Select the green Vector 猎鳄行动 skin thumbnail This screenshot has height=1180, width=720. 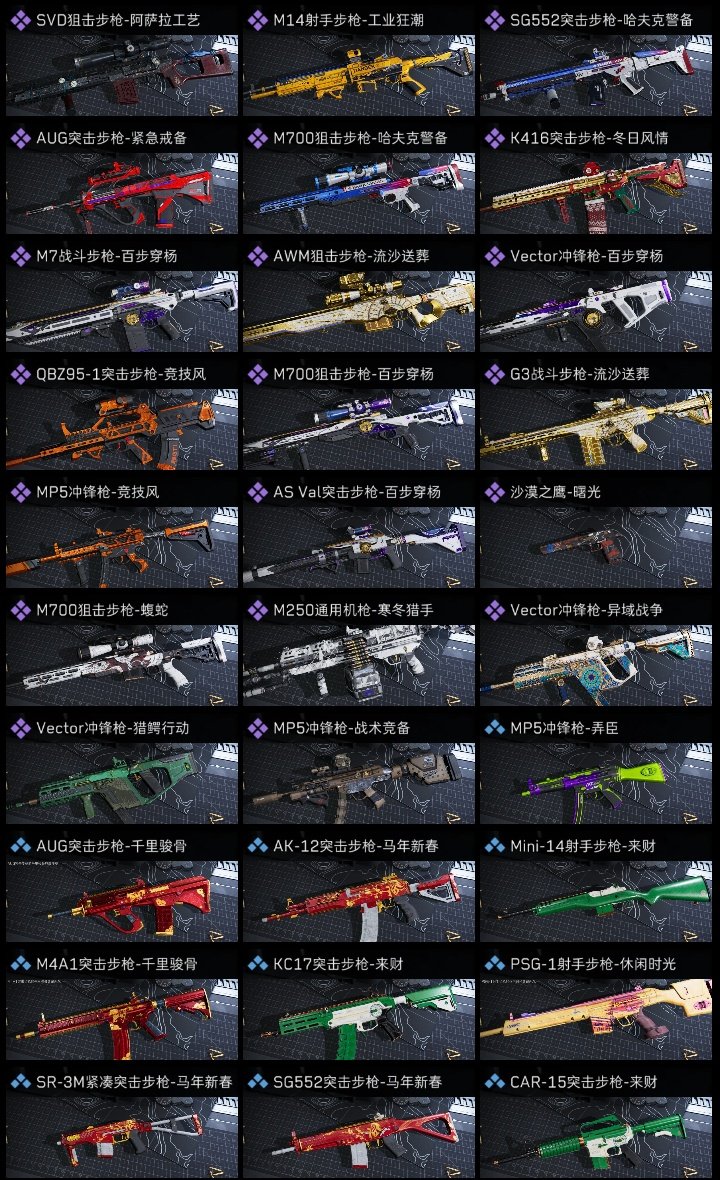tap(122, 783)
